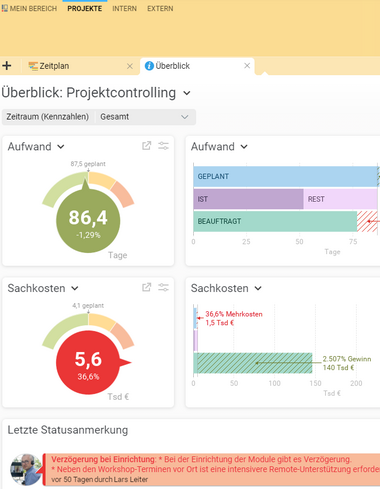Click the Überblick info icon

coord(149,66)
